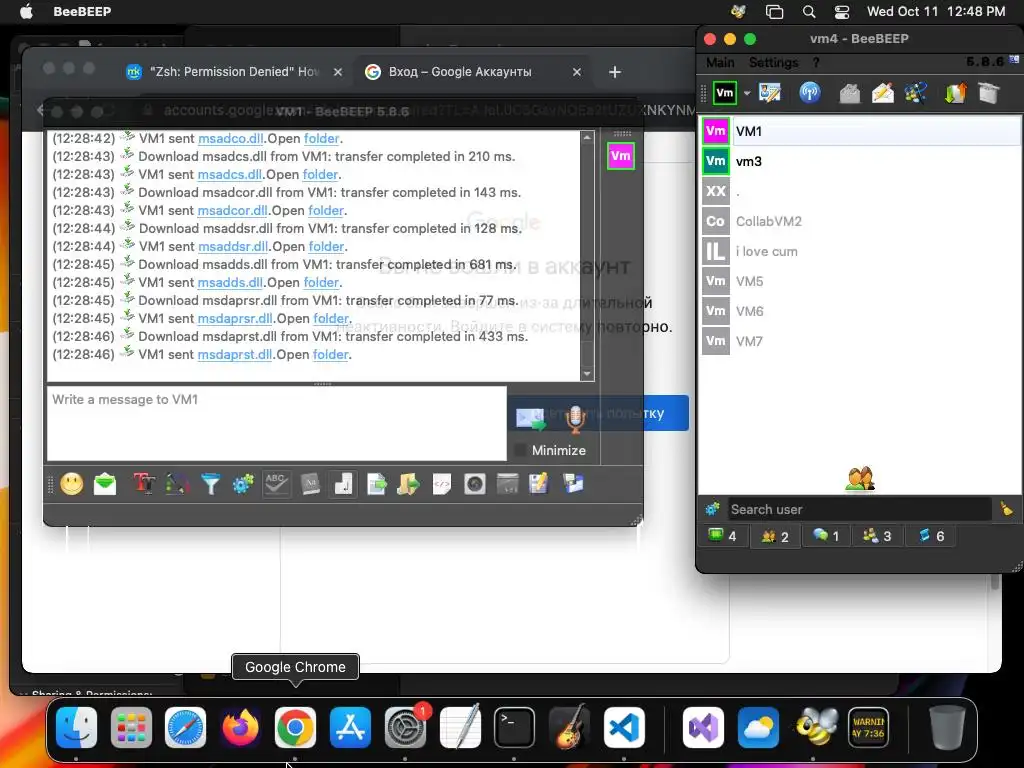This screenshot has height=768, width=1024.
Task: Open Terminal from the Dock
Action: click(514, 728)
